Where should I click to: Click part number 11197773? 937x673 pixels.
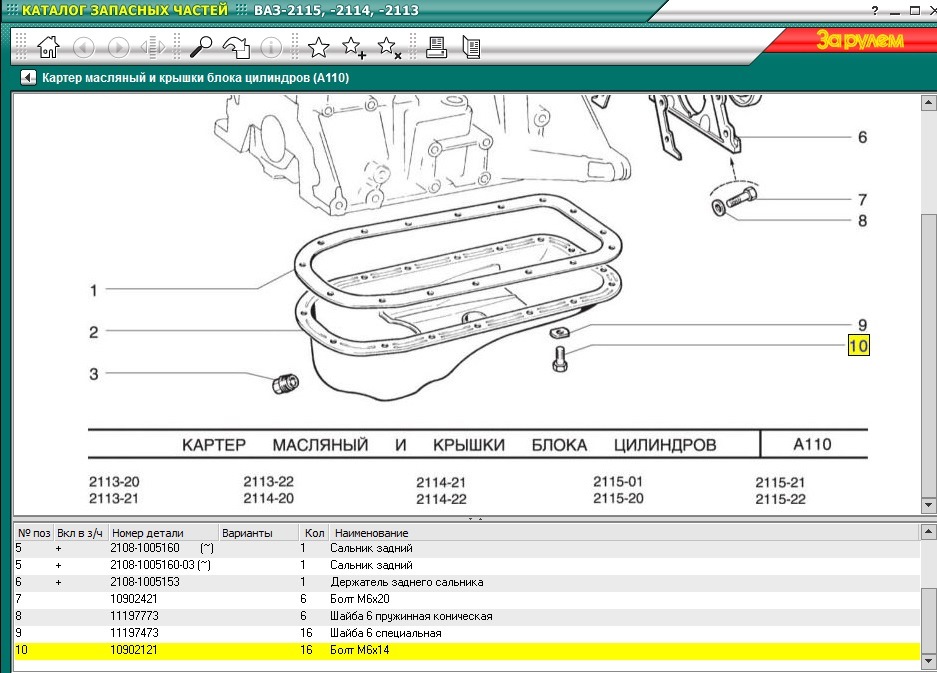(134, 616)
